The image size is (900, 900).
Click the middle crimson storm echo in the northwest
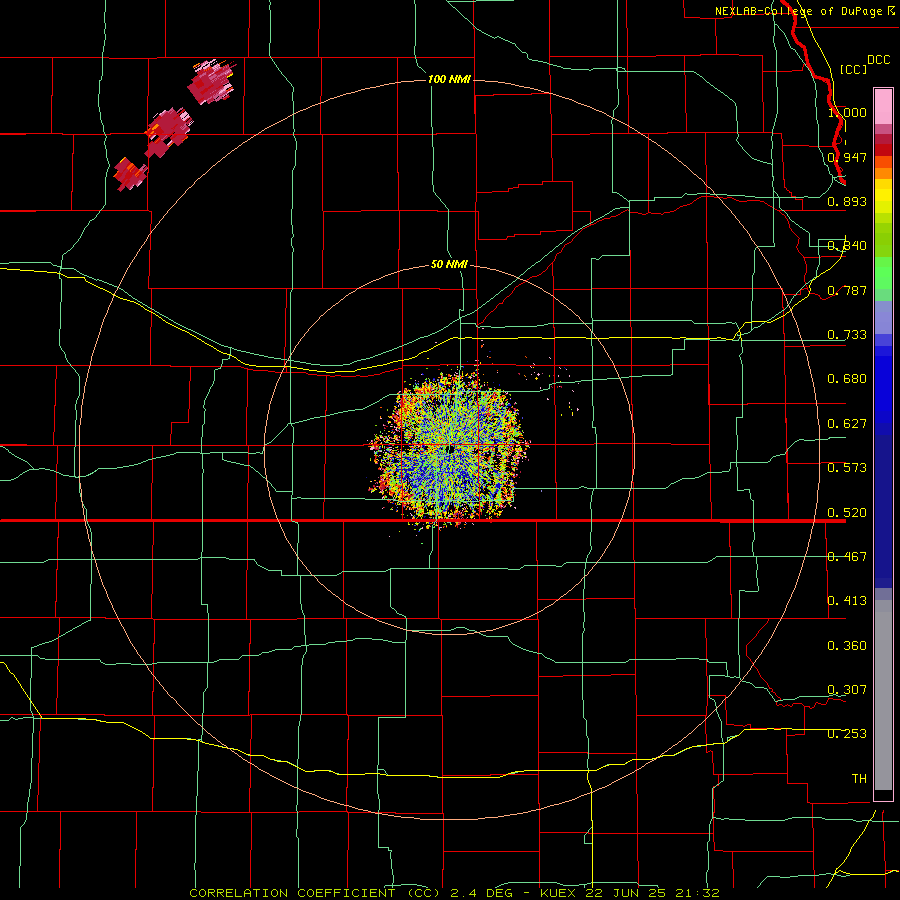(x=168, y=132)
